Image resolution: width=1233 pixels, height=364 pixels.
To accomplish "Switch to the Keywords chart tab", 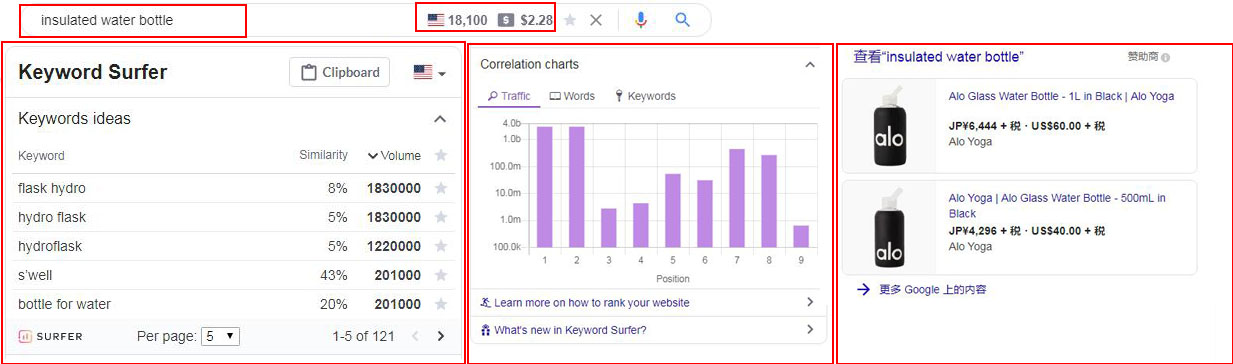I will pyautogui.click(x=645, y=96).
